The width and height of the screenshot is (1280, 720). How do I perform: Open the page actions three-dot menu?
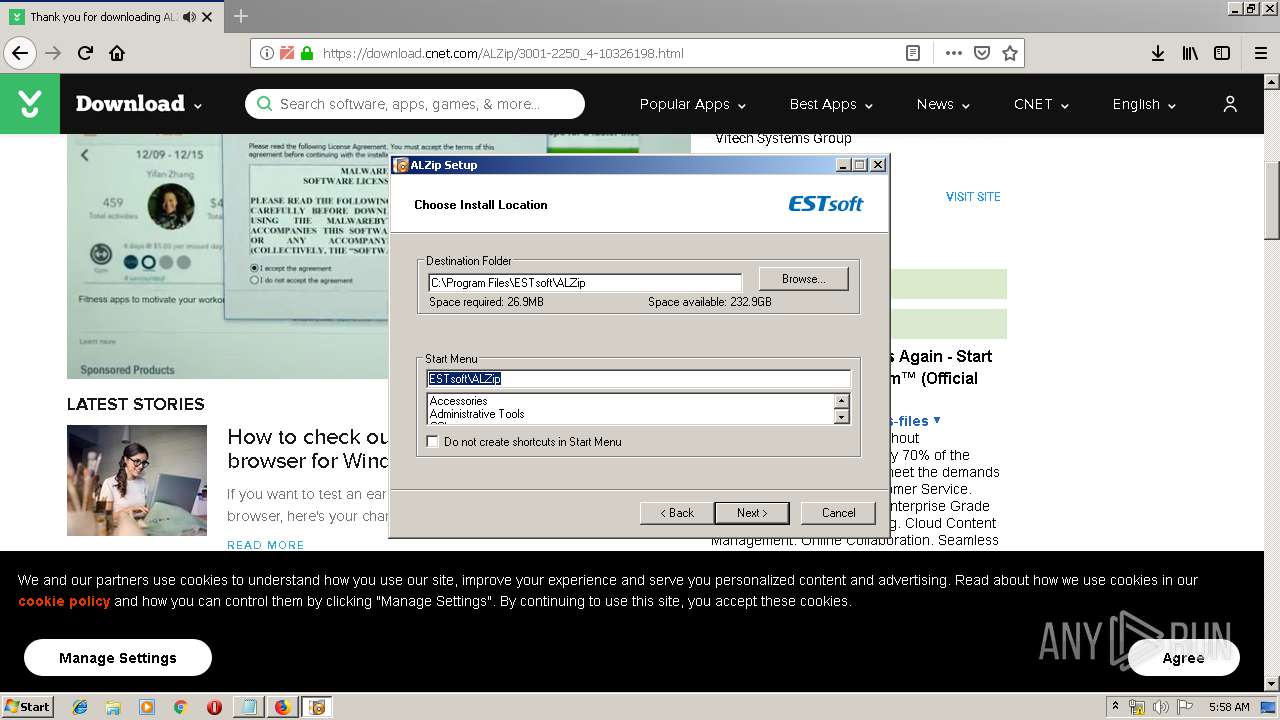point(953,53)
